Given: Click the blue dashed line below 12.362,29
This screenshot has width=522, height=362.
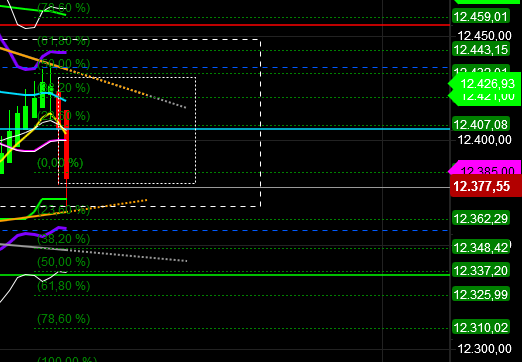Looking at the screenshot, I should click(225, 230).
